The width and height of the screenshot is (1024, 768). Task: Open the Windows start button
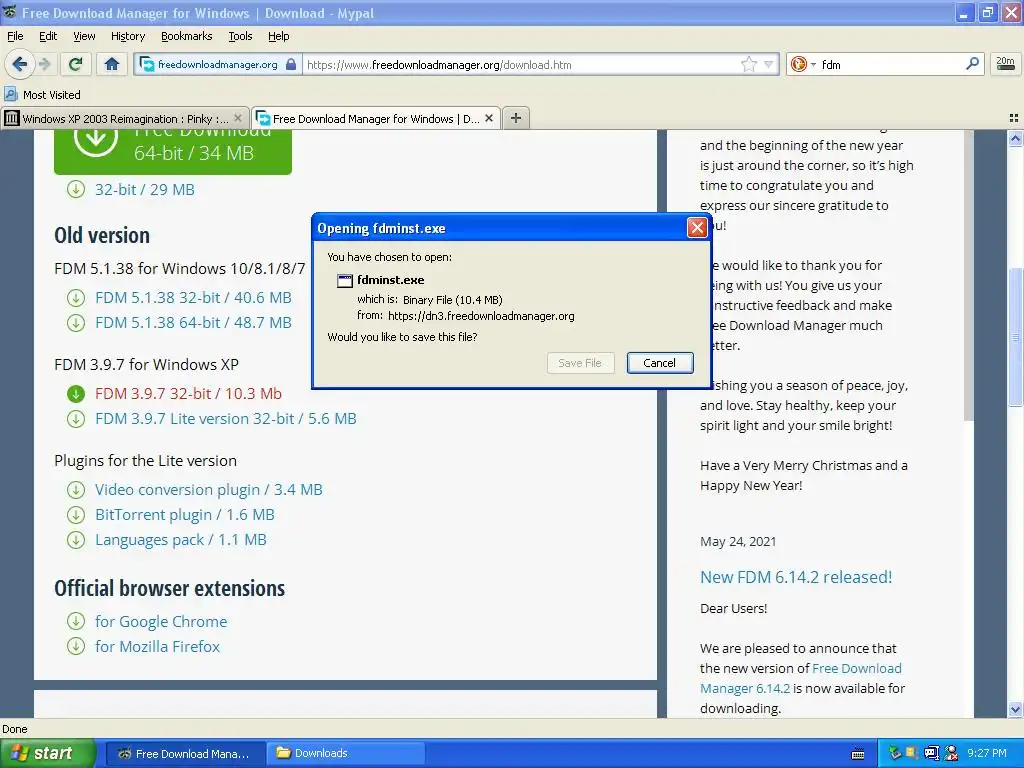47,753
